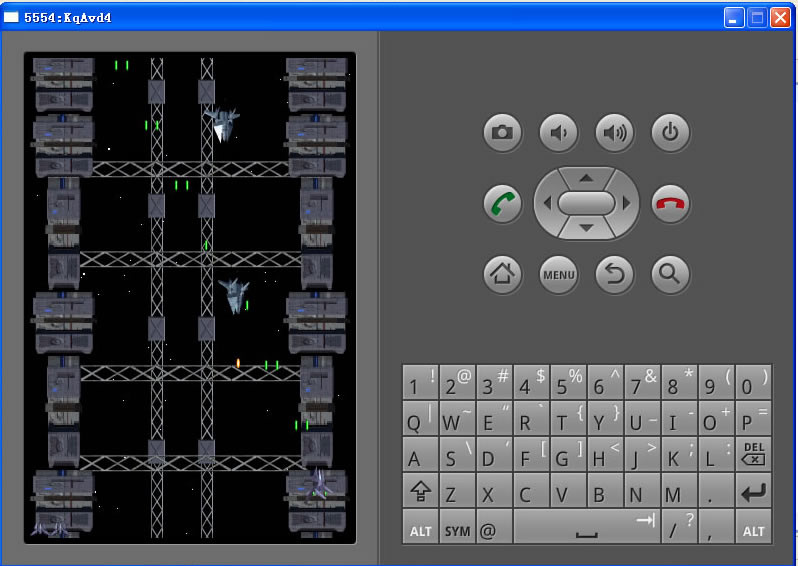Go to home screen via Home button
The image size is (798, 566).
[x=502, y=274]
